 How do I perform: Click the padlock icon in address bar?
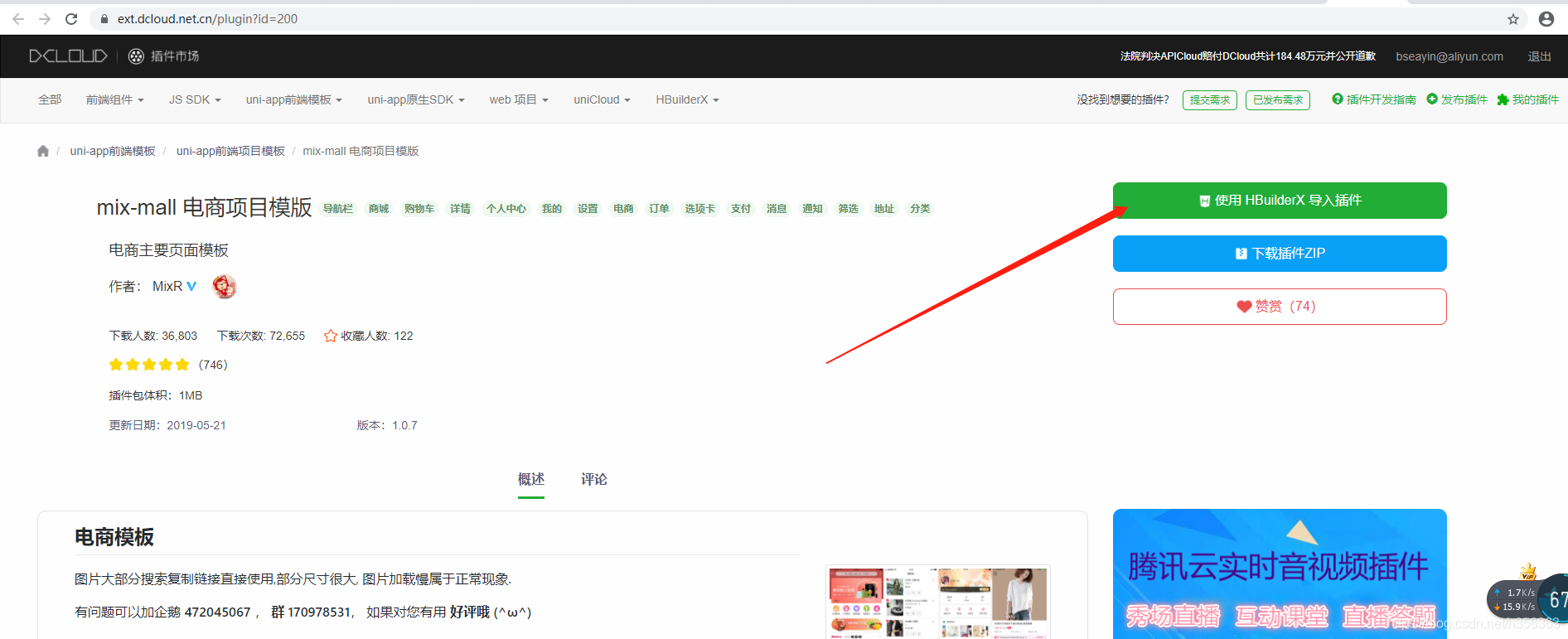(x=104, y=19)
